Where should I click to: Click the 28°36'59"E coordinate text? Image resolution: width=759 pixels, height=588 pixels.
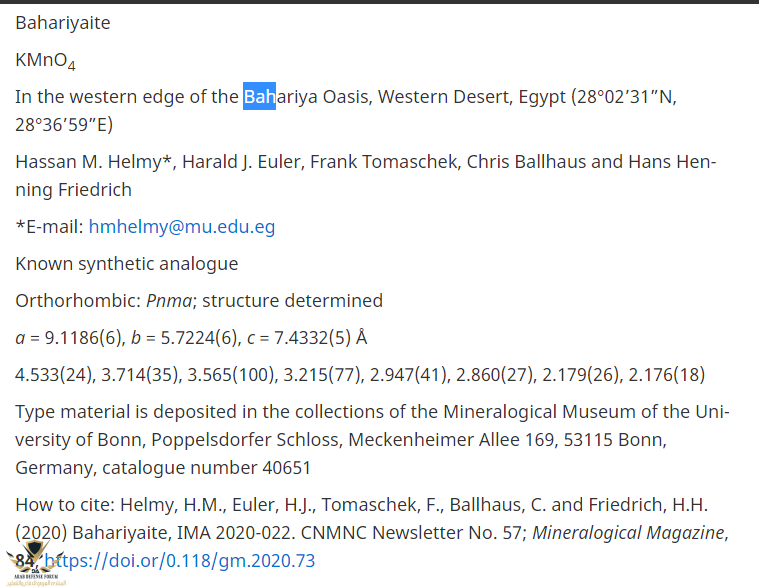(64, 124)
